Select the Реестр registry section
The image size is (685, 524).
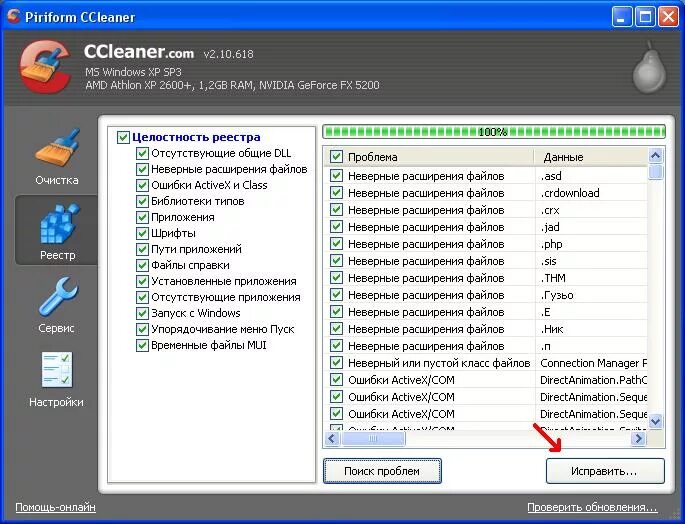click(57, 230)
